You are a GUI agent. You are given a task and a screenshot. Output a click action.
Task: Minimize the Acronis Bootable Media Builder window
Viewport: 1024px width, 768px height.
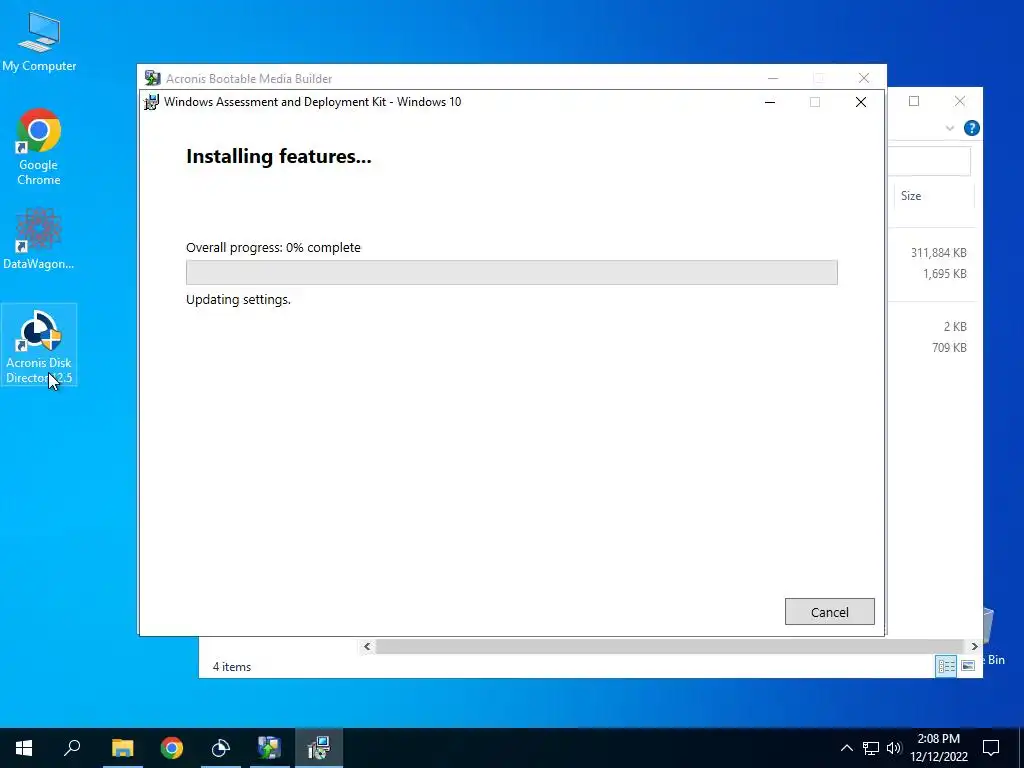coord(773,78)
